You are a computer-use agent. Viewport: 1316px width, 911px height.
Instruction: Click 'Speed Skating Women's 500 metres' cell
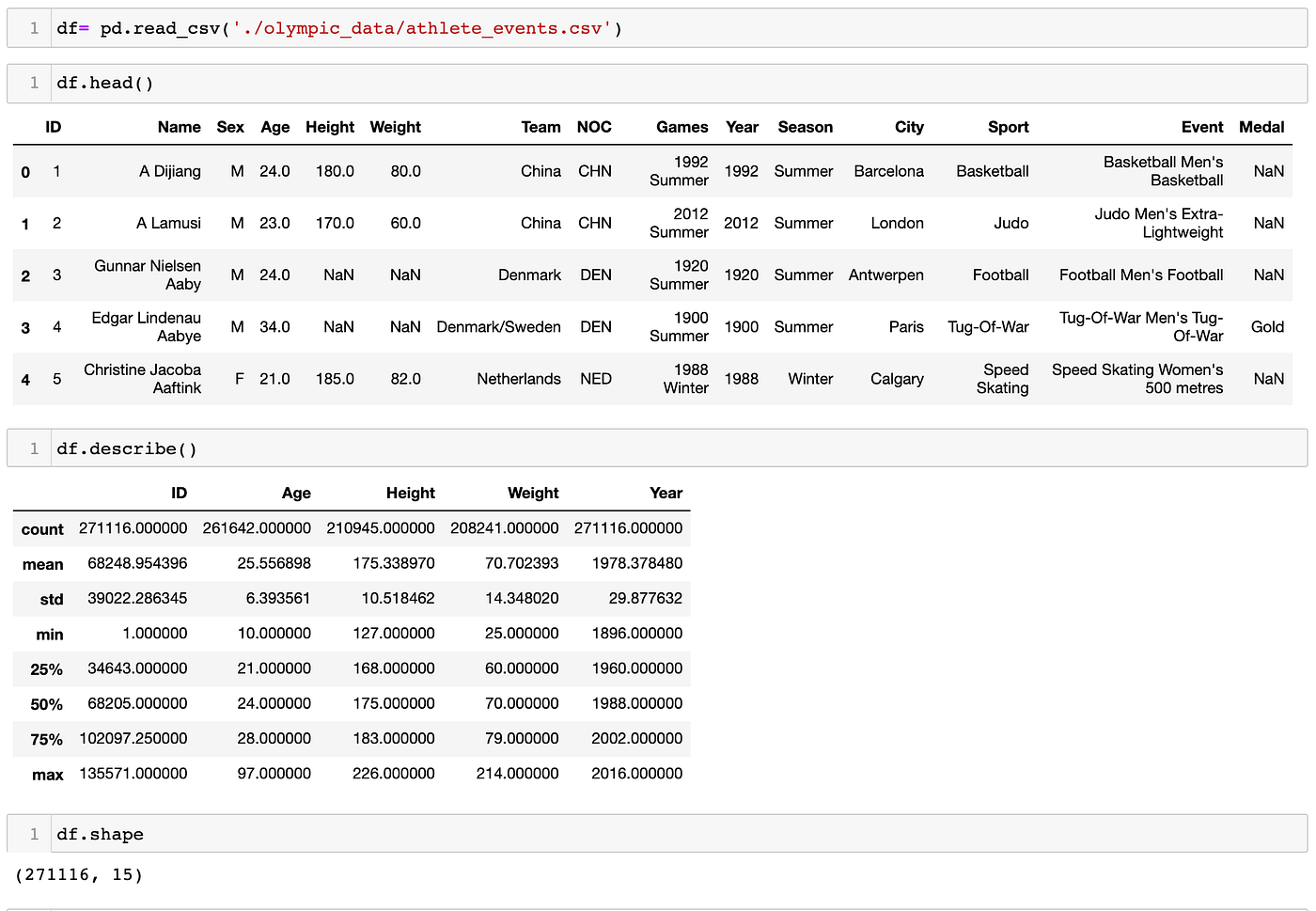click(1137, 378)
